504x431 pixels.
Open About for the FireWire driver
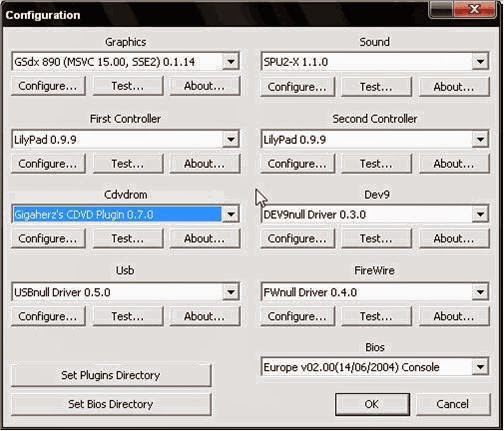454,316
